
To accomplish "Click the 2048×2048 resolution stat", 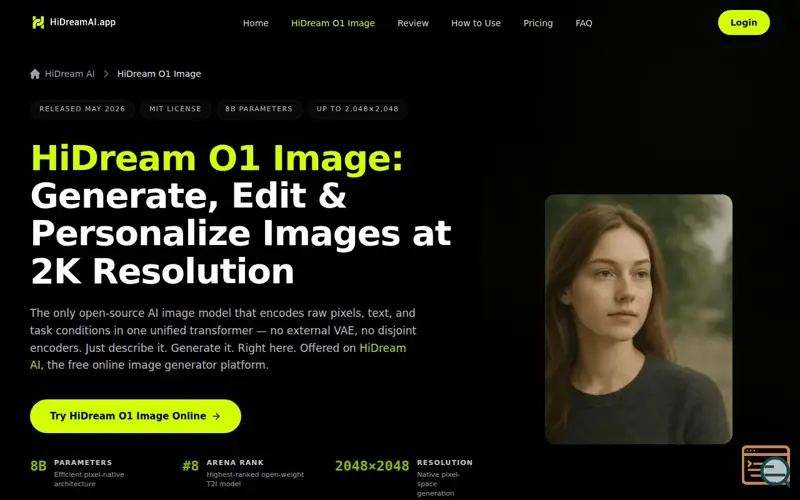I will tap(372, 466).
